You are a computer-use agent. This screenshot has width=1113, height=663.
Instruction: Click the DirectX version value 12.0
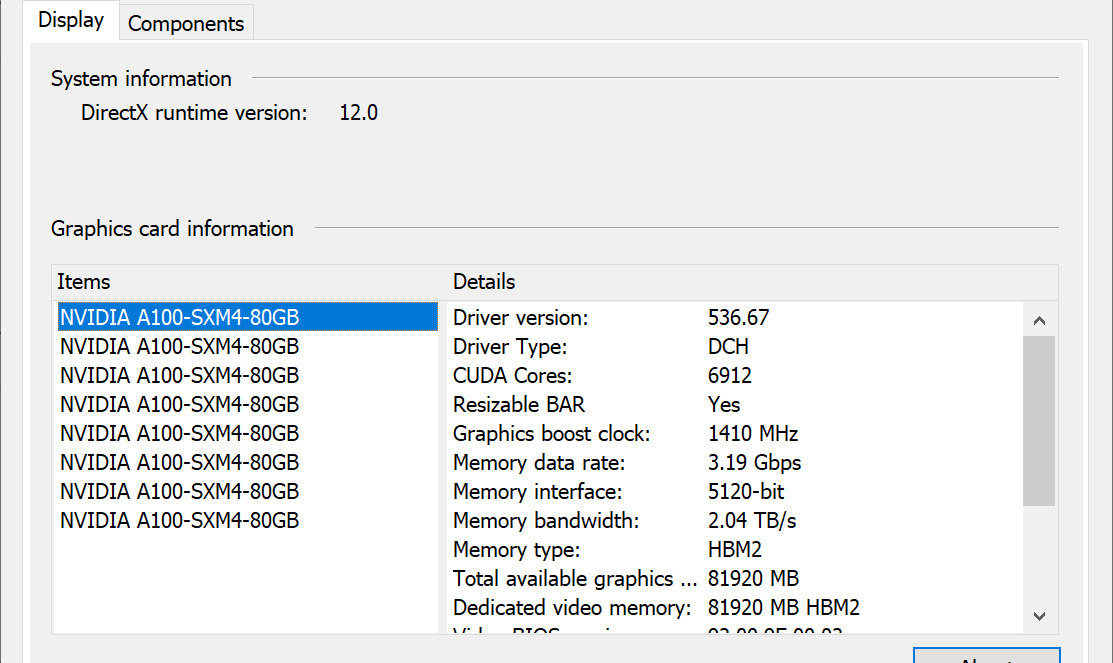click(x=358, y=113)
